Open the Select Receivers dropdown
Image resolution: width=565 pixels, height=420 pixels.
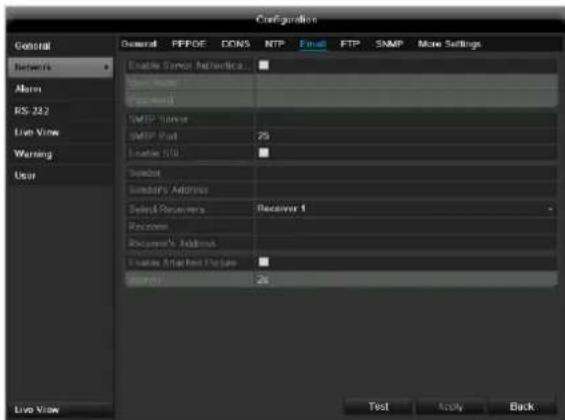pyautogui.click(x=405, y=209)
